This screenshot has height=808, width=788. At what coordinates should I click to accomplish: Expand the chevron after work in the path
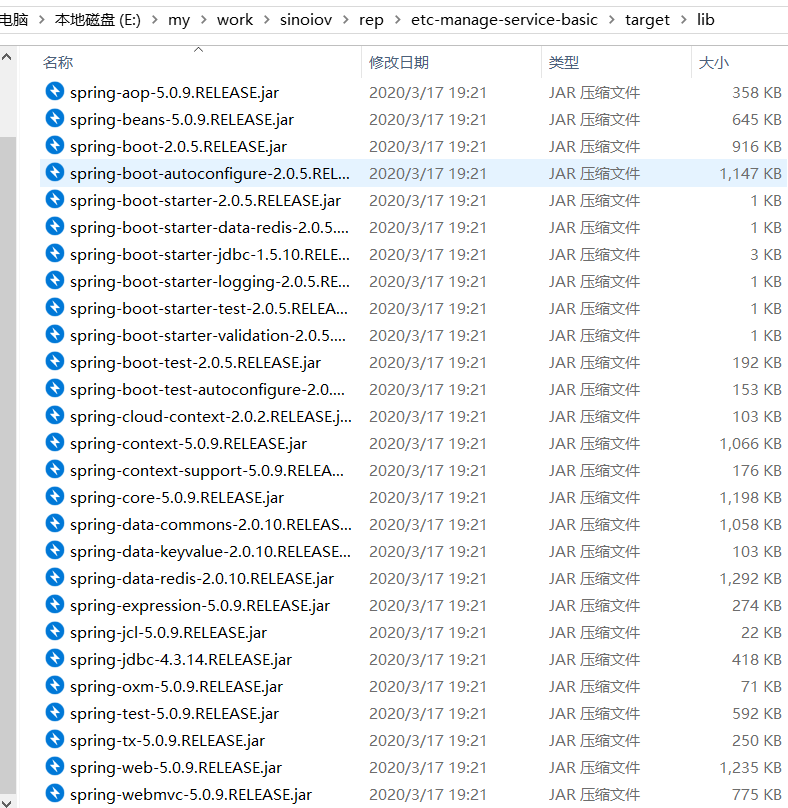tap(266, 20)
